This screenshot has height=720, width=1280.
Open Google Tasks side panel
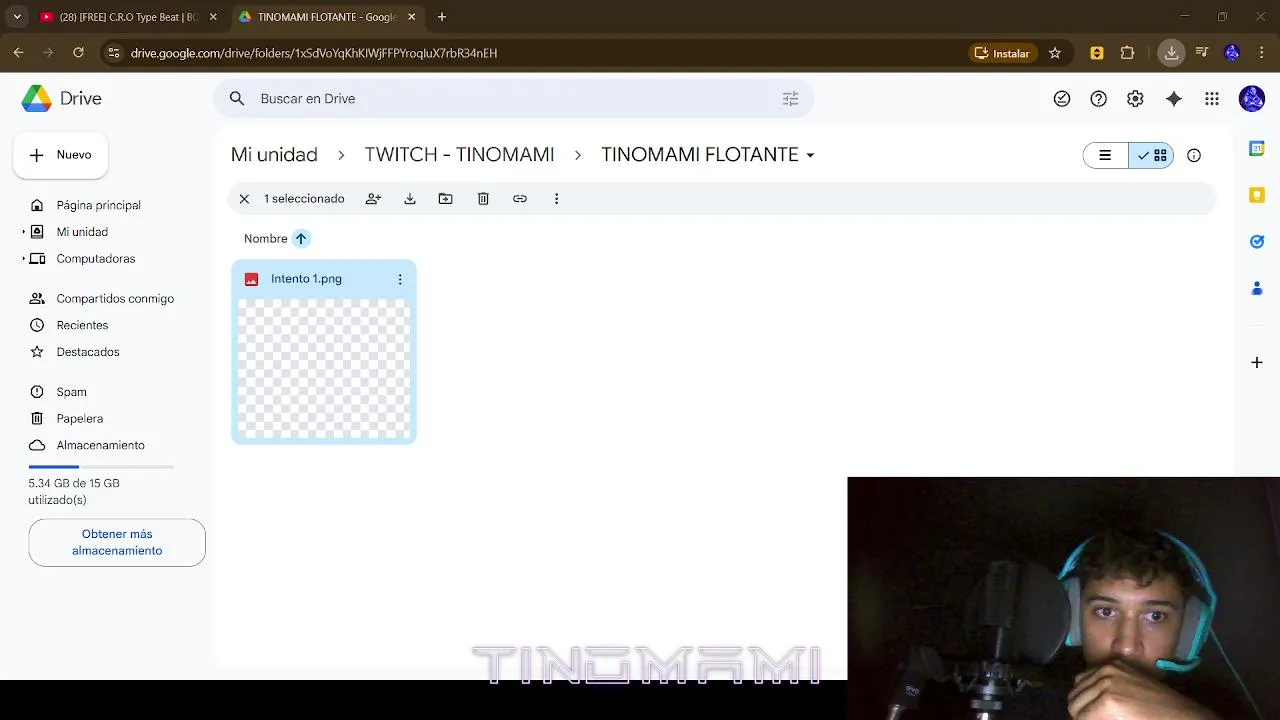[x=1257, y=241]
